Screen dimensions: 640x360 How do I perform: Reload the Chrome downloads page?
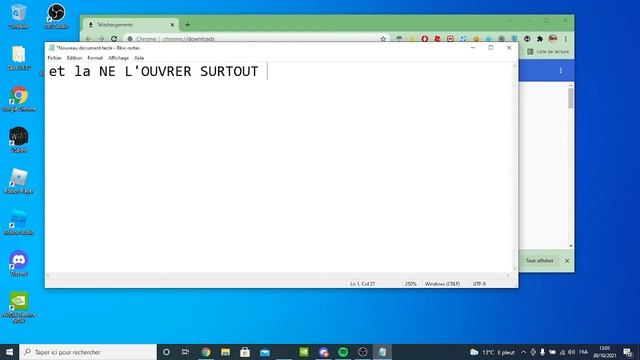(x=114, y=39)
